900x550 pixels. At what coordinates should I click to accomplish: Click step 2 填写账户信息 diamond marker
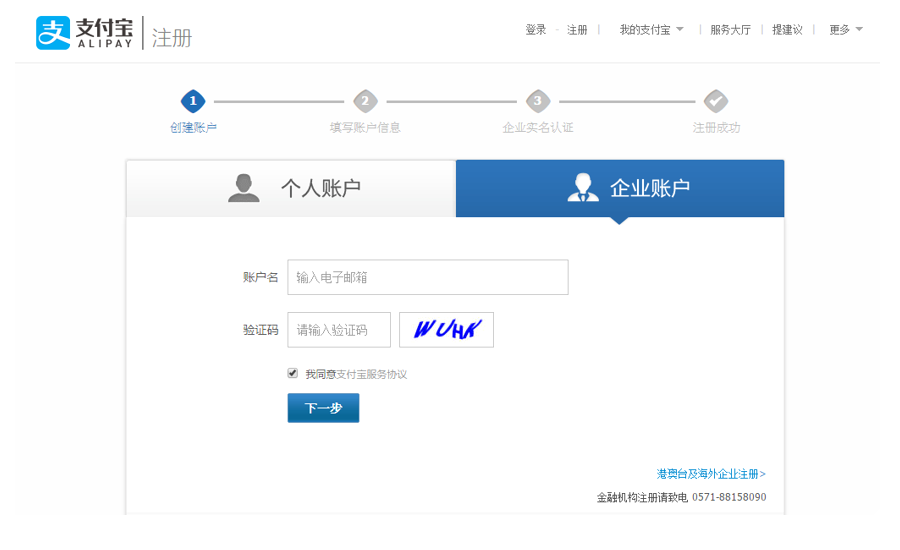point(365,102)
